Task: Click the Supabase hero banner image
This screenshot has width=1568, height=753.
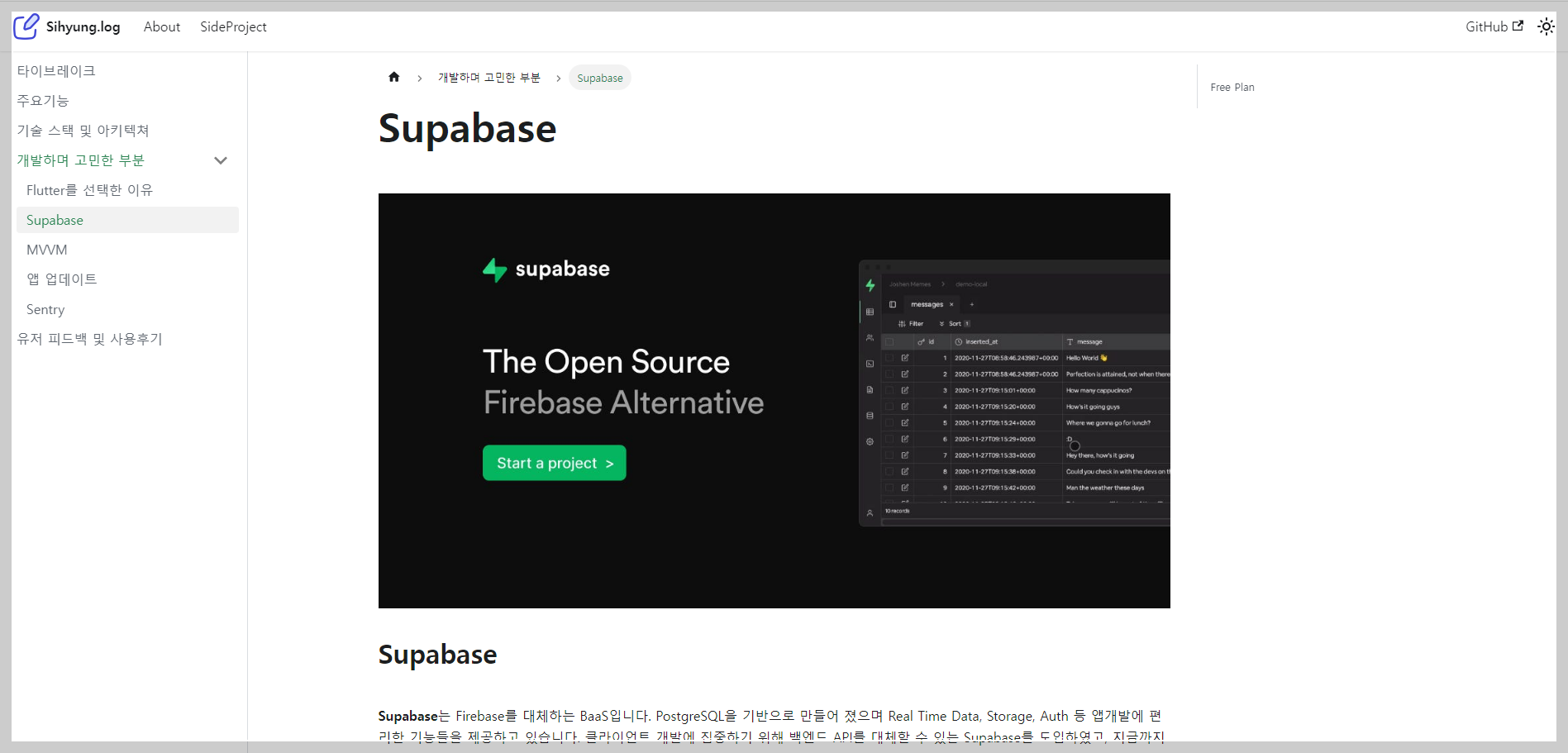Action: [x=774, y=401]
